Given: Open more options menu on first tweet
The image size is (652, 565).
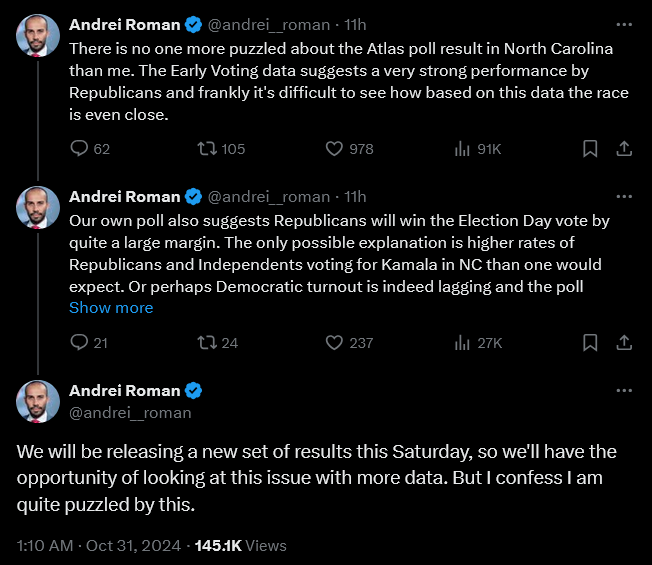Looking at the screenshot, I should pyautogui.click(x=624, y=23).
